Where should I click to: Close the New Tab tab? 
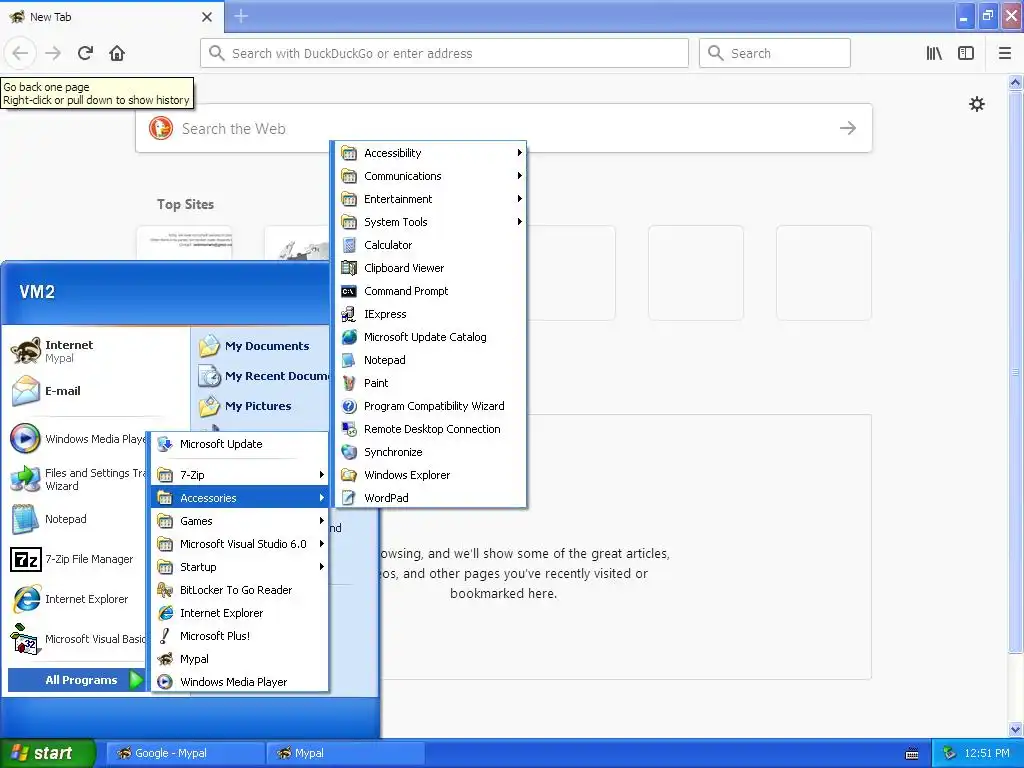[x=207, y=17]
